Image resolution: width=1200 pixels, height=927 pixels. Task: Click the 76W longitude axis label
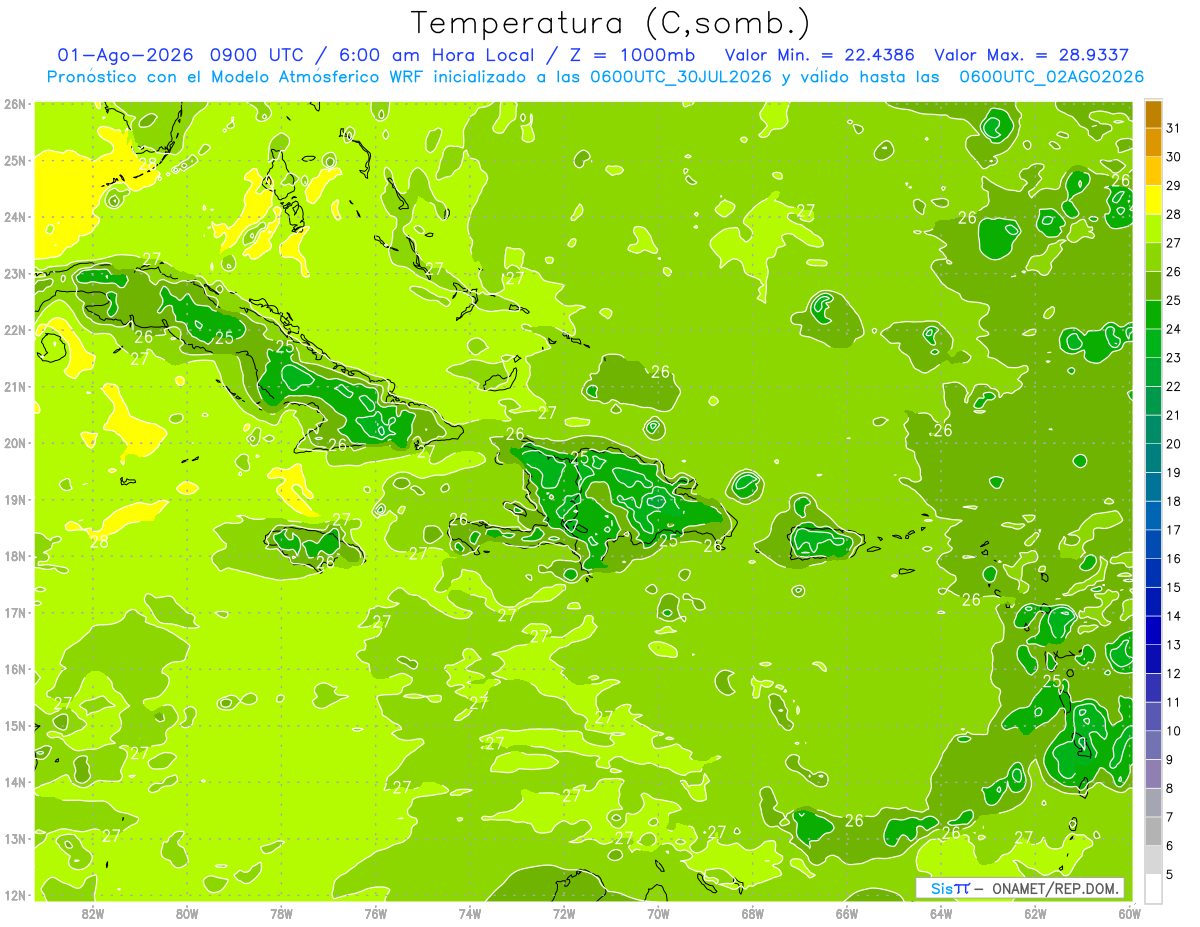point(376,913)
